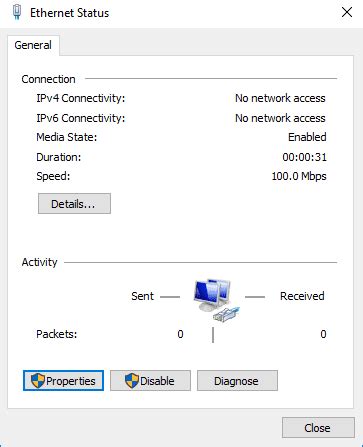Click the IPv6 Connectivity status value
This screenshot has height=447, width=363.
(280, 118)
